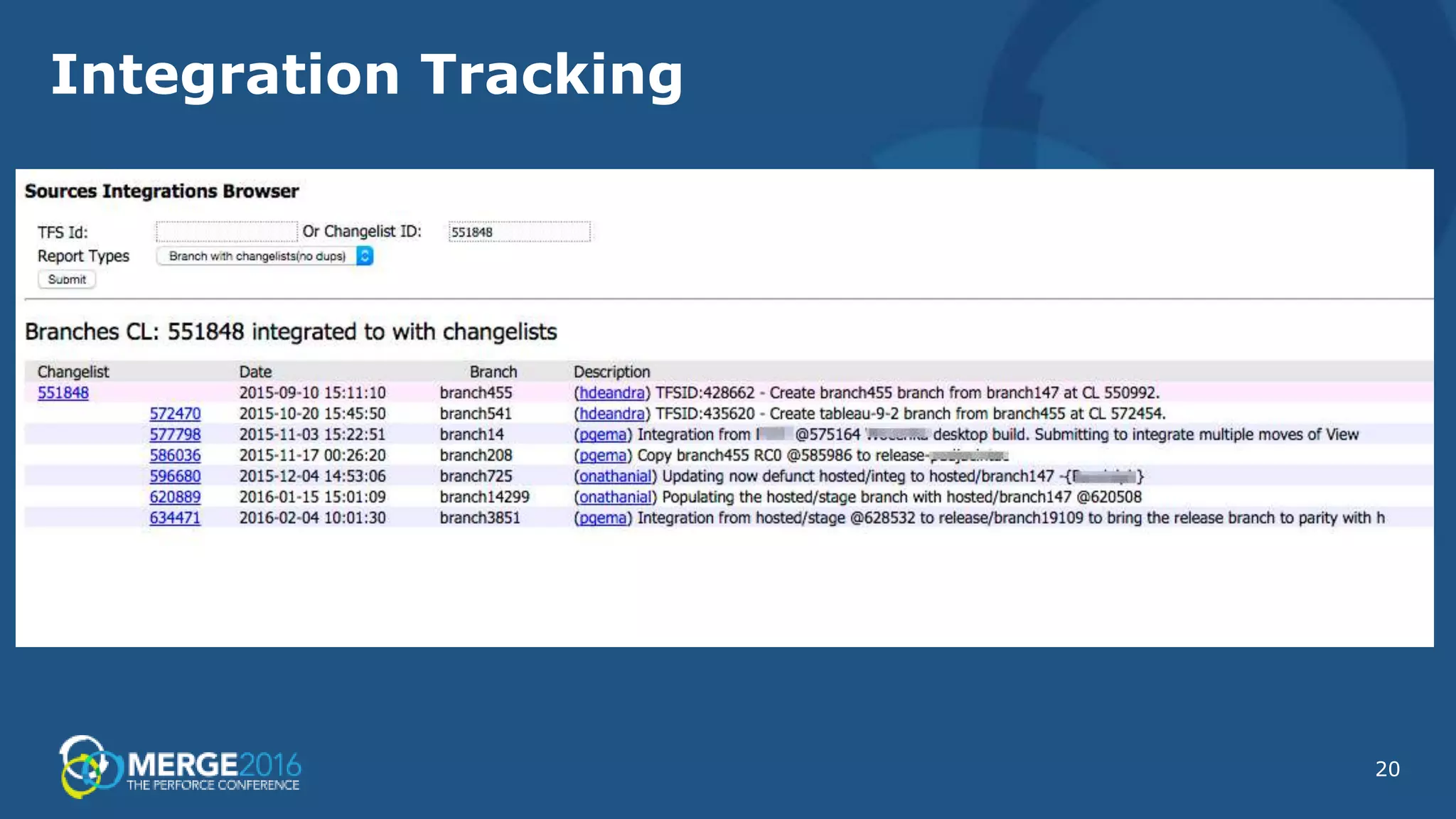Image resolution: width=1456 pixels, height=819 pixels.
Task: Select date 2015-11-03 15:22:51
Action: (313, 434)
